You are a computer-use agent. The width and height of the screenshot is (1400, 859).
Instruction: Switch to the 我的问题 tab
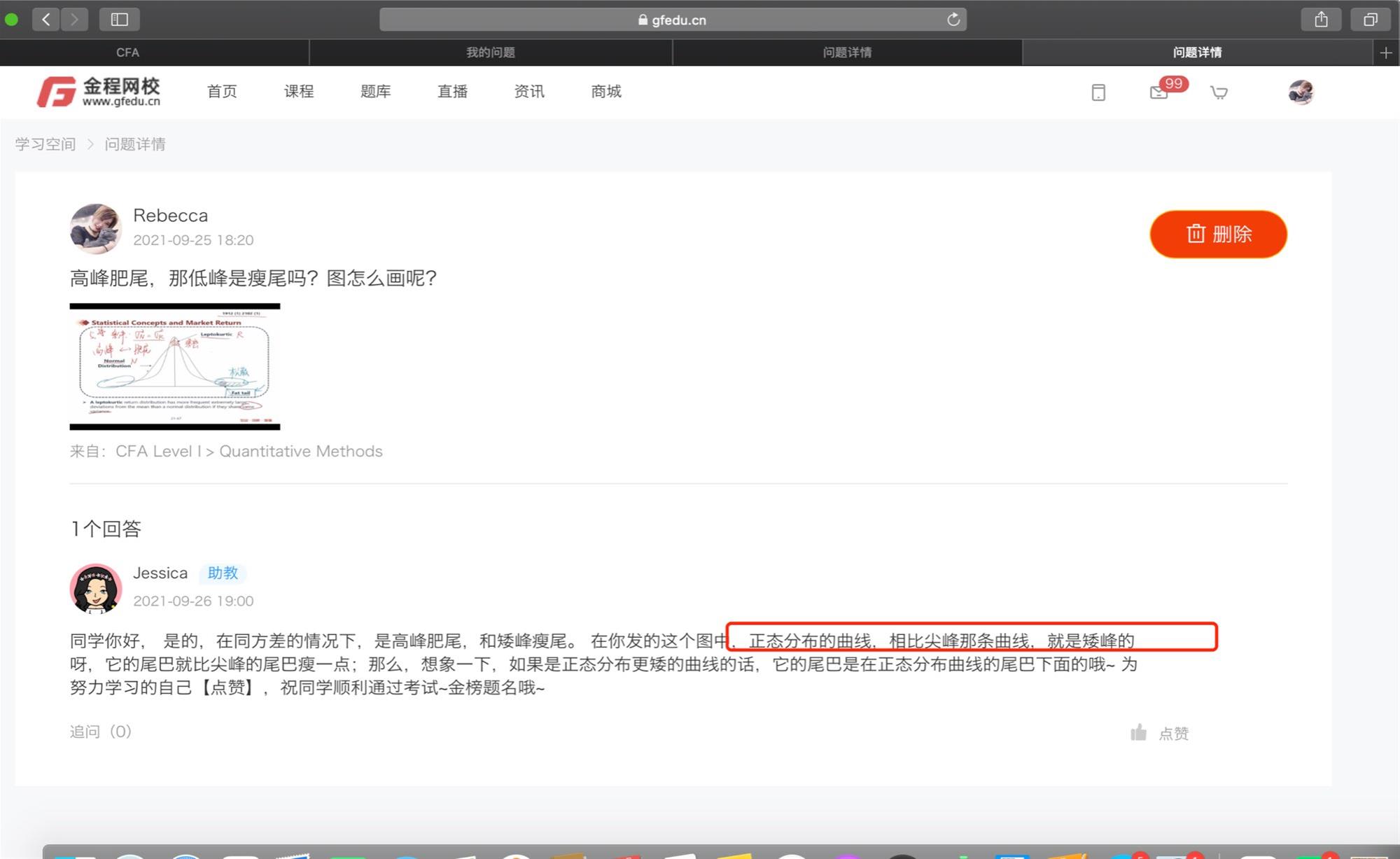tap(490, 53)
